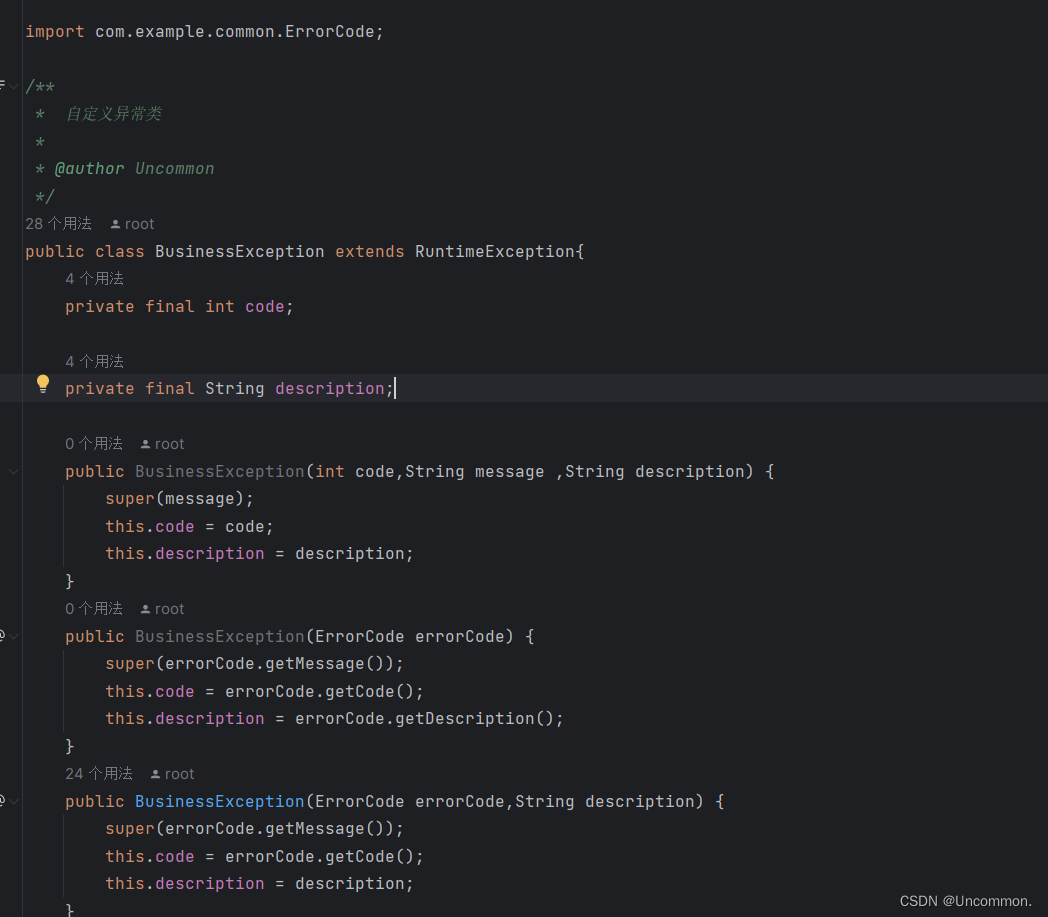Click "this.code = code;" assignment
This screenshot has width=1048, height=917.
189,527
